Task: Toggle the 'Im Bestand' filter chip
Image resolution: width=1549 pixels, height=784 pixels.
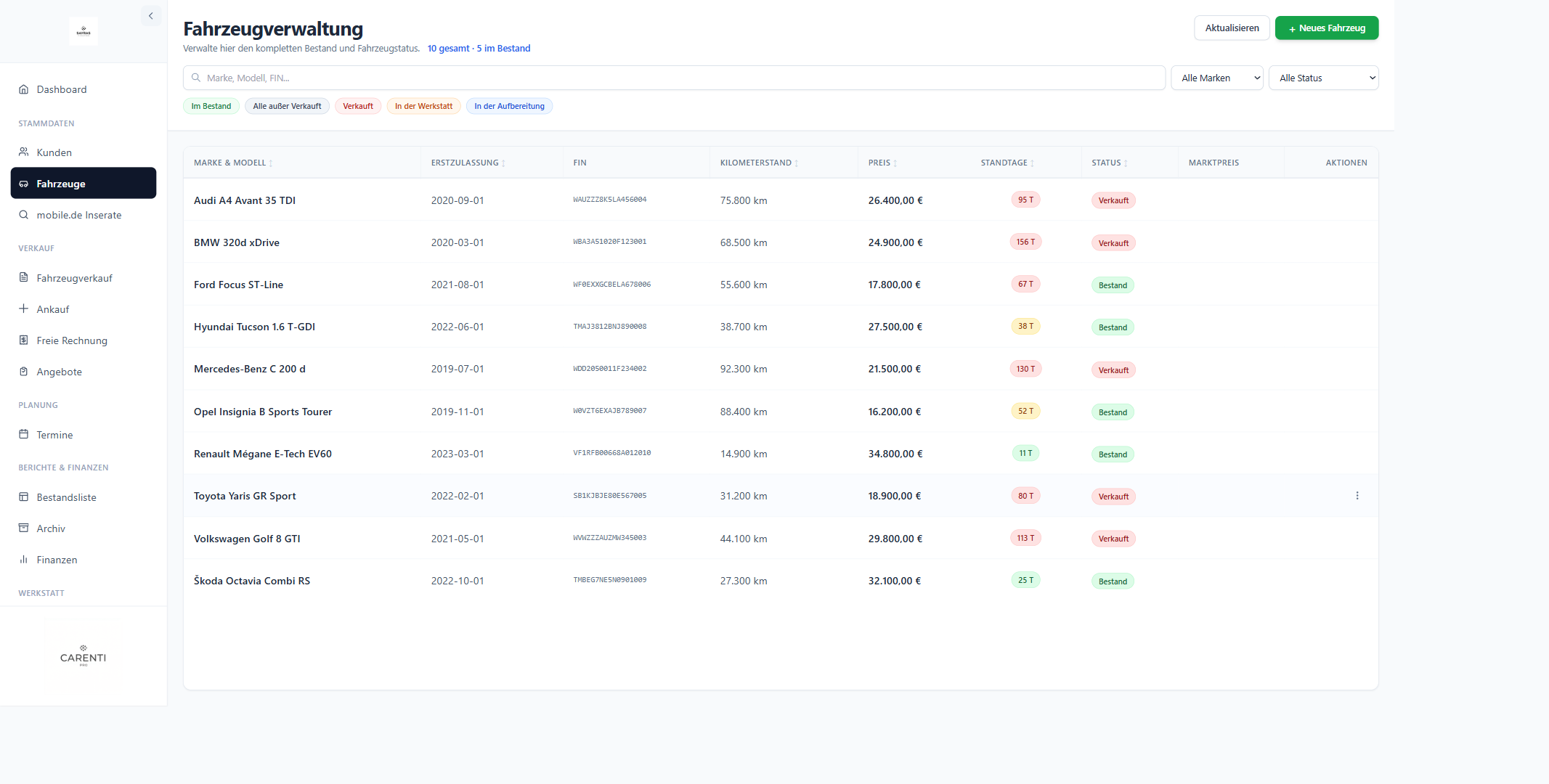Action: click(x=211, y=106)
